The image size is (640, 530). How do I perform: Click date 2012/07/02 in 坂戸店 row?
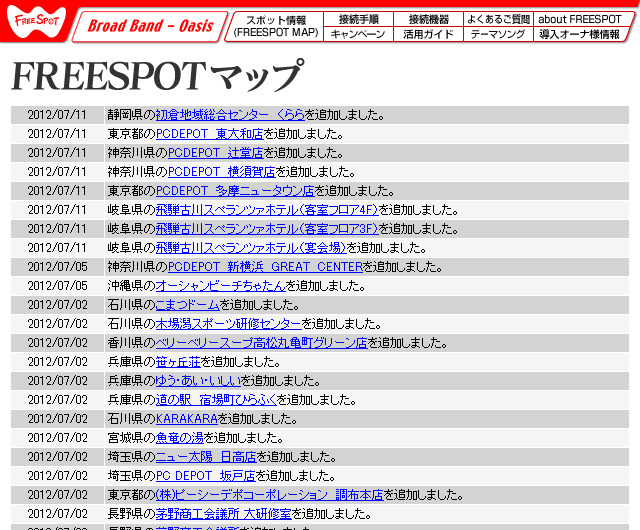point(57,476)
